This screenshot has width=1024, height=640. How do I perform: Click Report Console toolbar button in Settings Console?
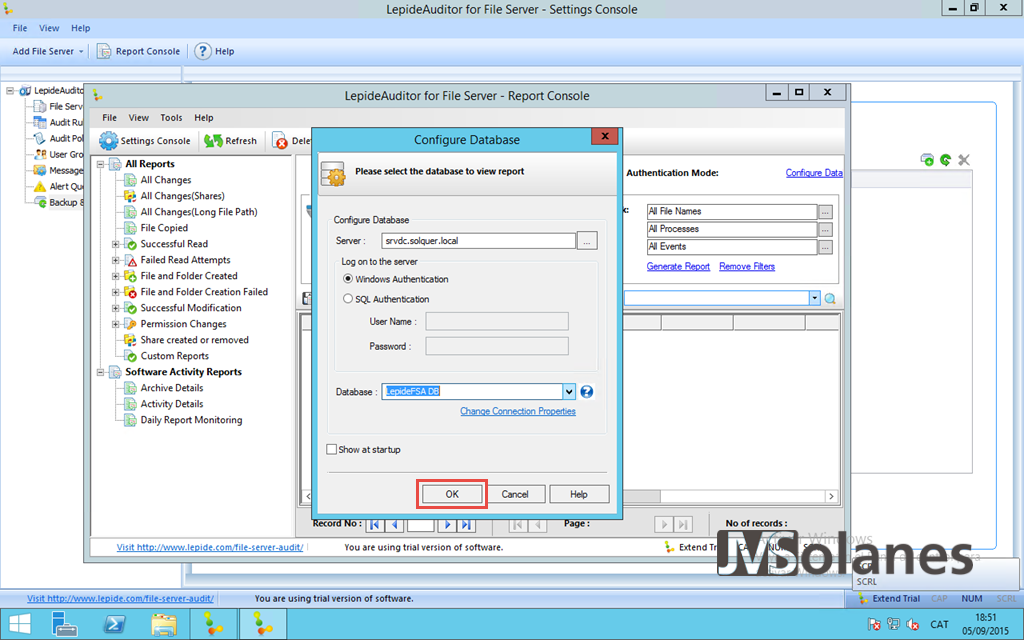(138, 51)
